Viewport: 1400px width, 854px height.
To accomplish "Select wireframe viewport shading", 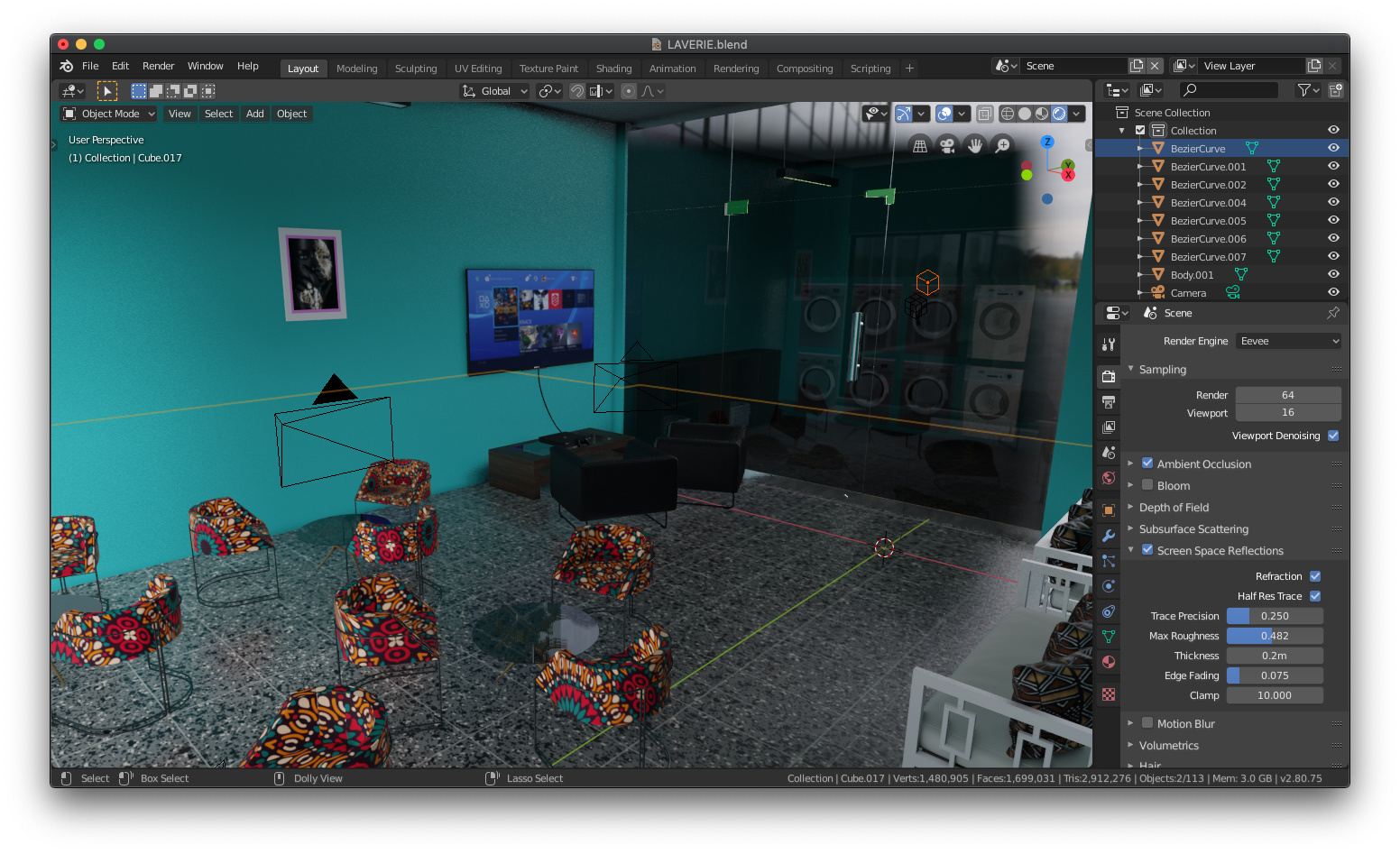I will click(1008, 114).
